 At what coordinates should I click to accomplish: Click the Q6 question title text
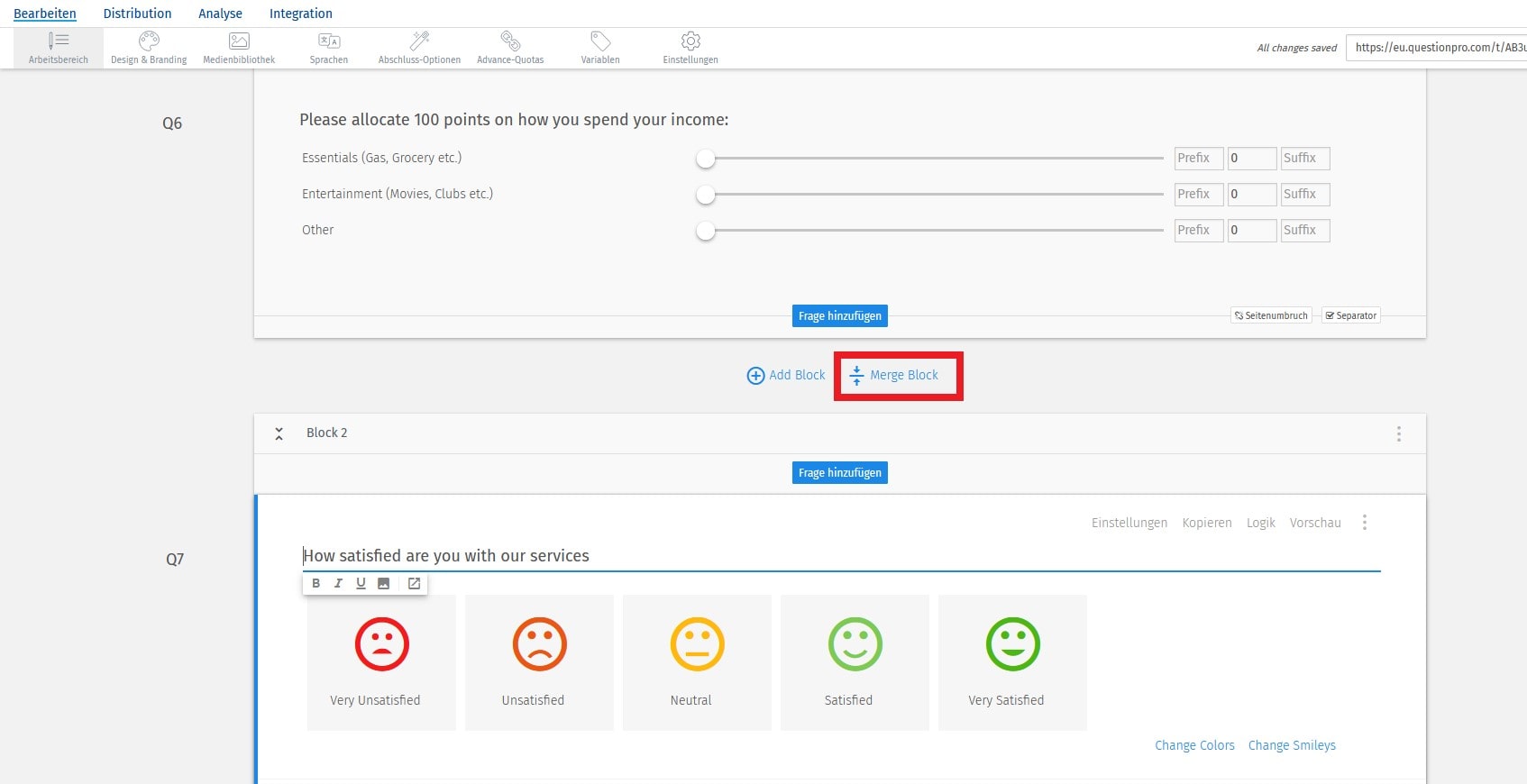[514, 120]
